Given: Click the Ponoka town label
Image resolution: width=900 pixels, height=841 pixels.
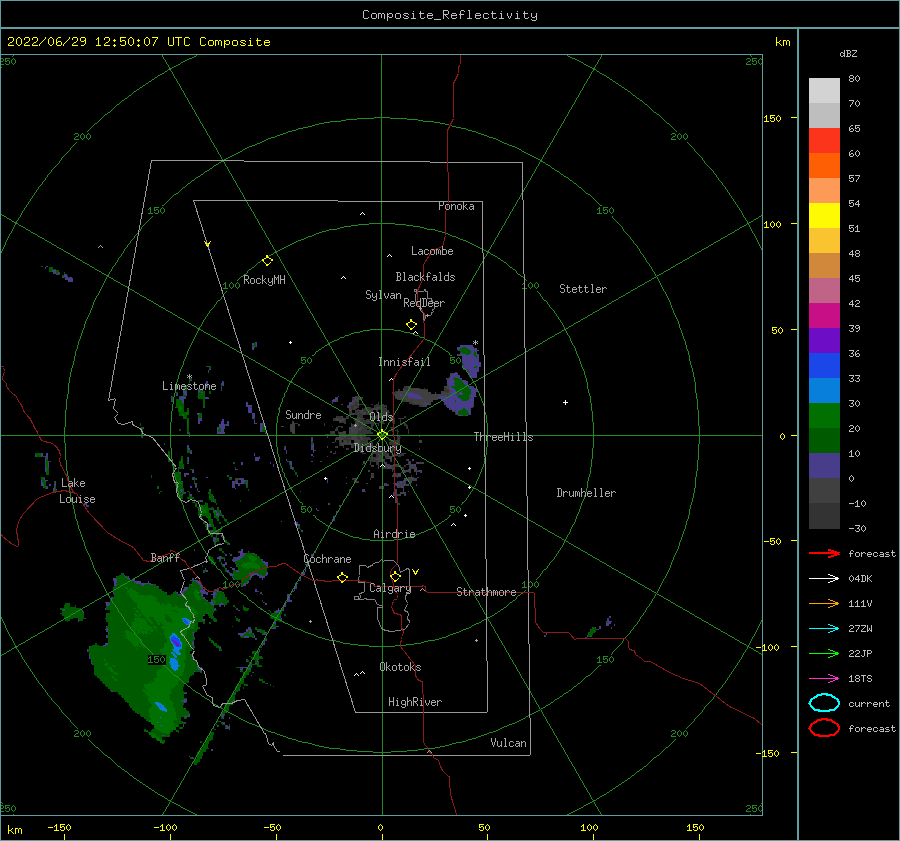Looking at the screenshot, I should point(456,206).
